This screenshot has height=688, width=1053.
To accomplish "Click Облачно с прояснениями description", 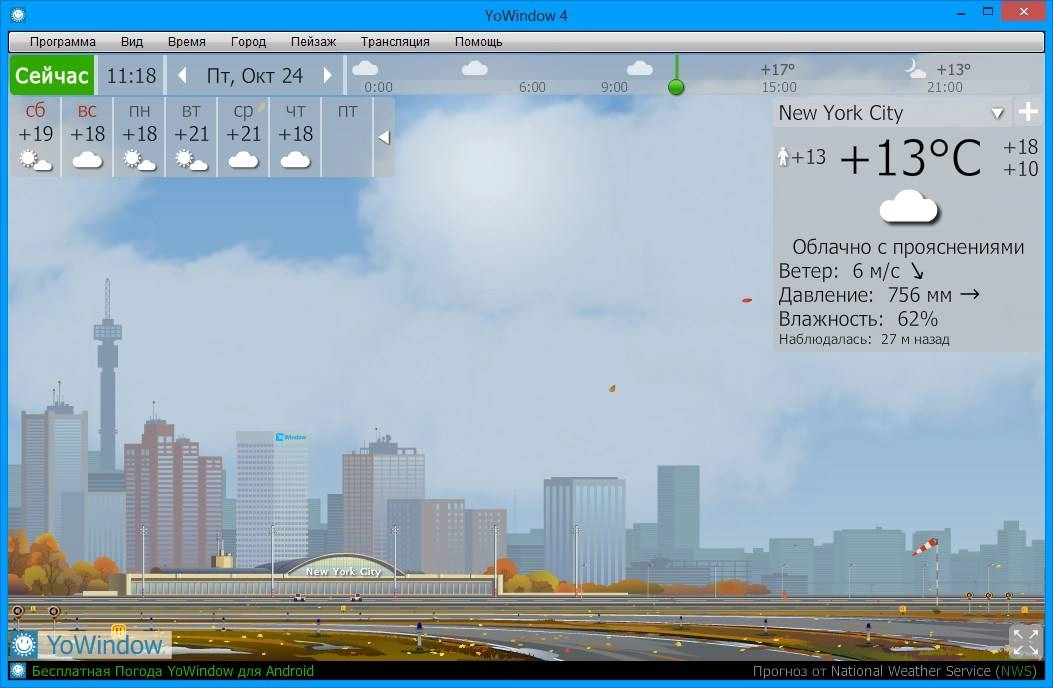I will (908, 247).
